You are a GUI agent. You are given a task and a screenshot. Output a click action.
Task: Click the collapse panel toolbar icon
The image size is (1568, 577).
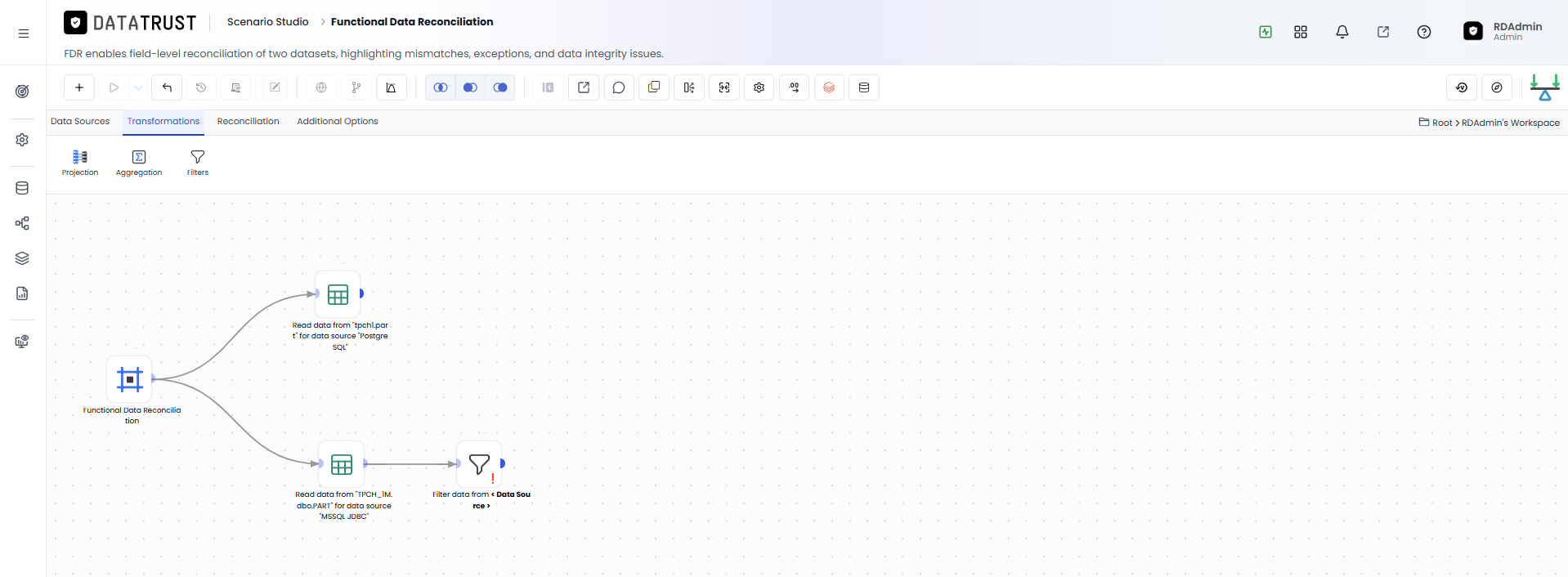click(549, 87)
